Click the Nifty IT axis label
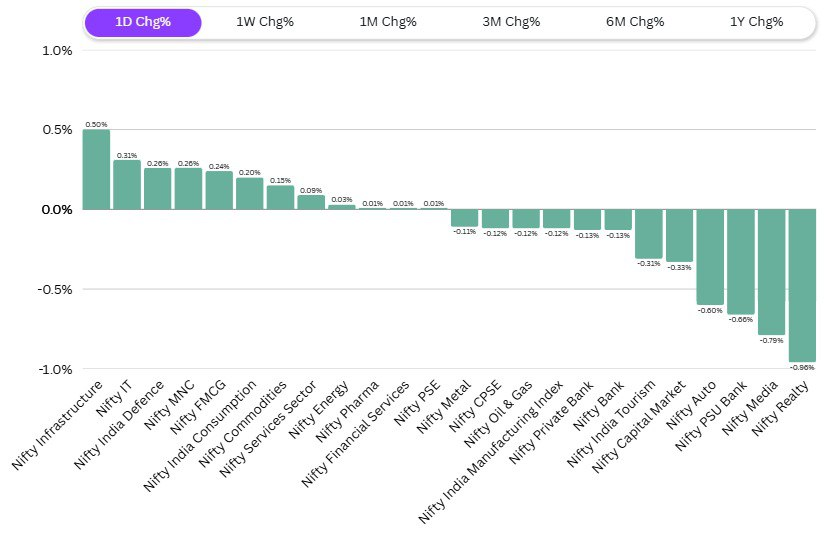The height and width of the screenshot is (534, 830). point(114,399)
